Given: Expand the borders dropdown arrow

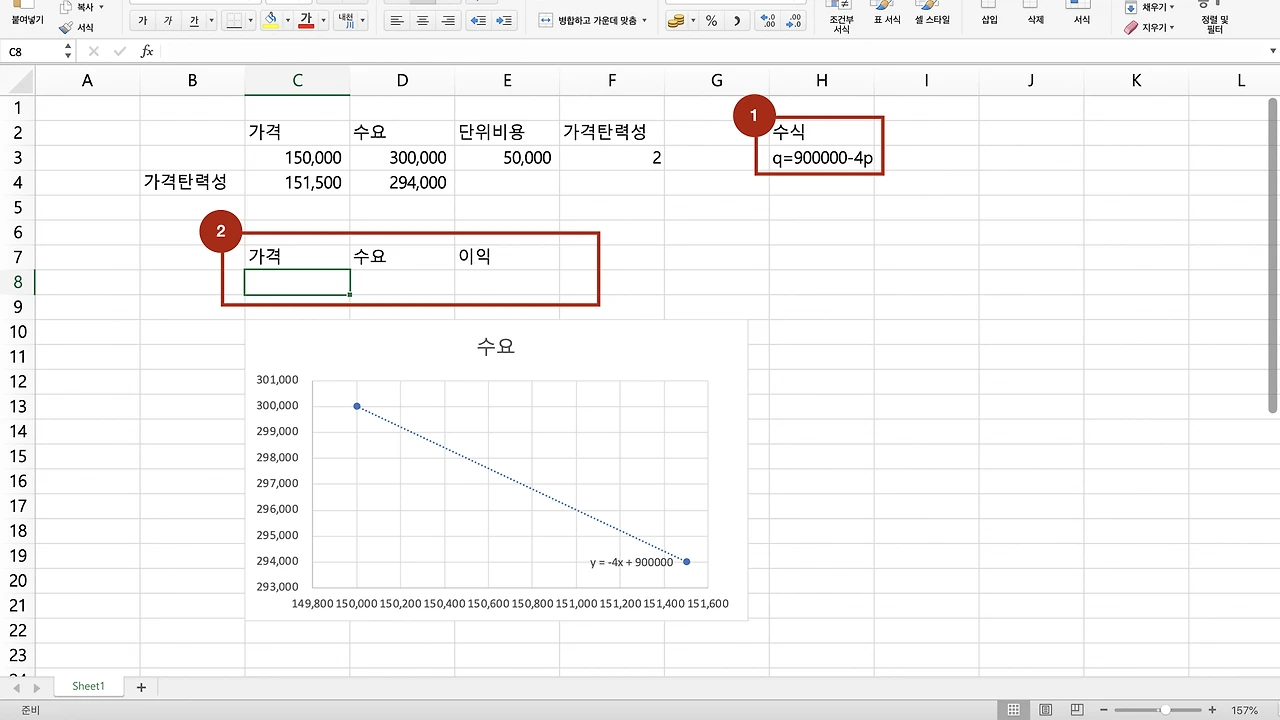Looking at the screenshot, I should (249, 21).
